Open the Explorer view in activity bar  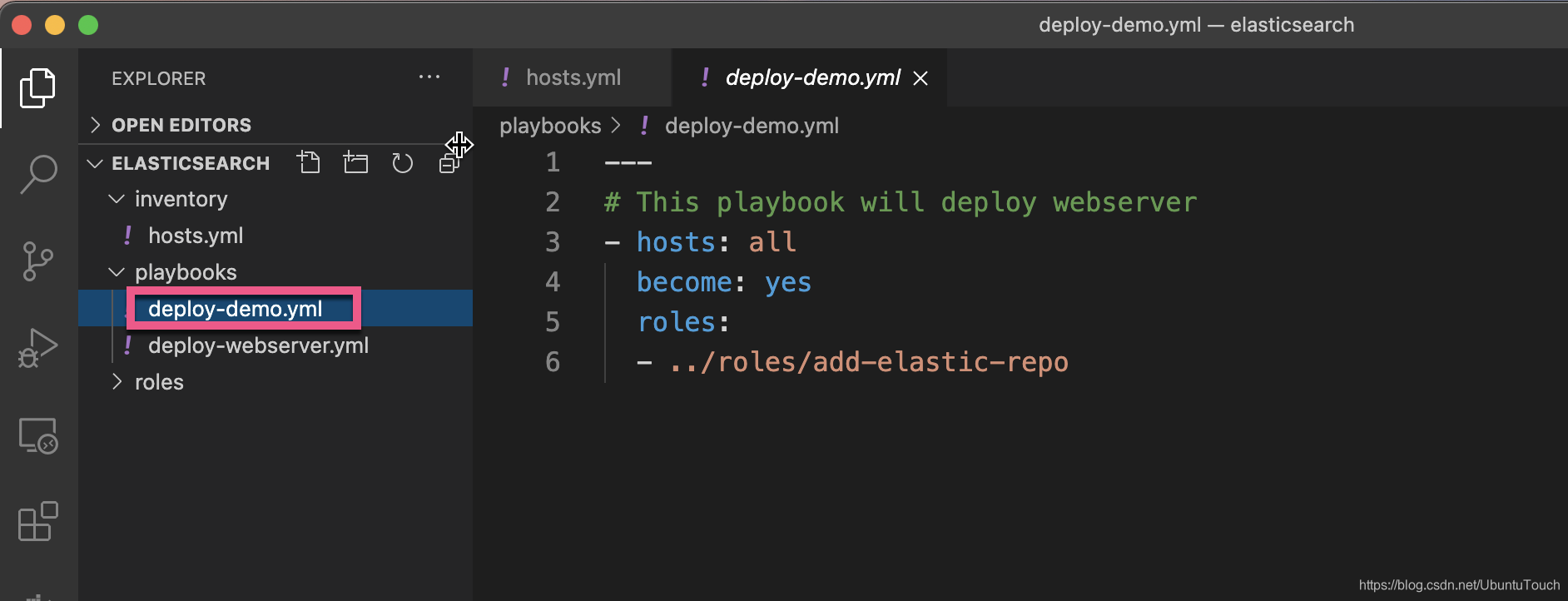pos(37,87)
